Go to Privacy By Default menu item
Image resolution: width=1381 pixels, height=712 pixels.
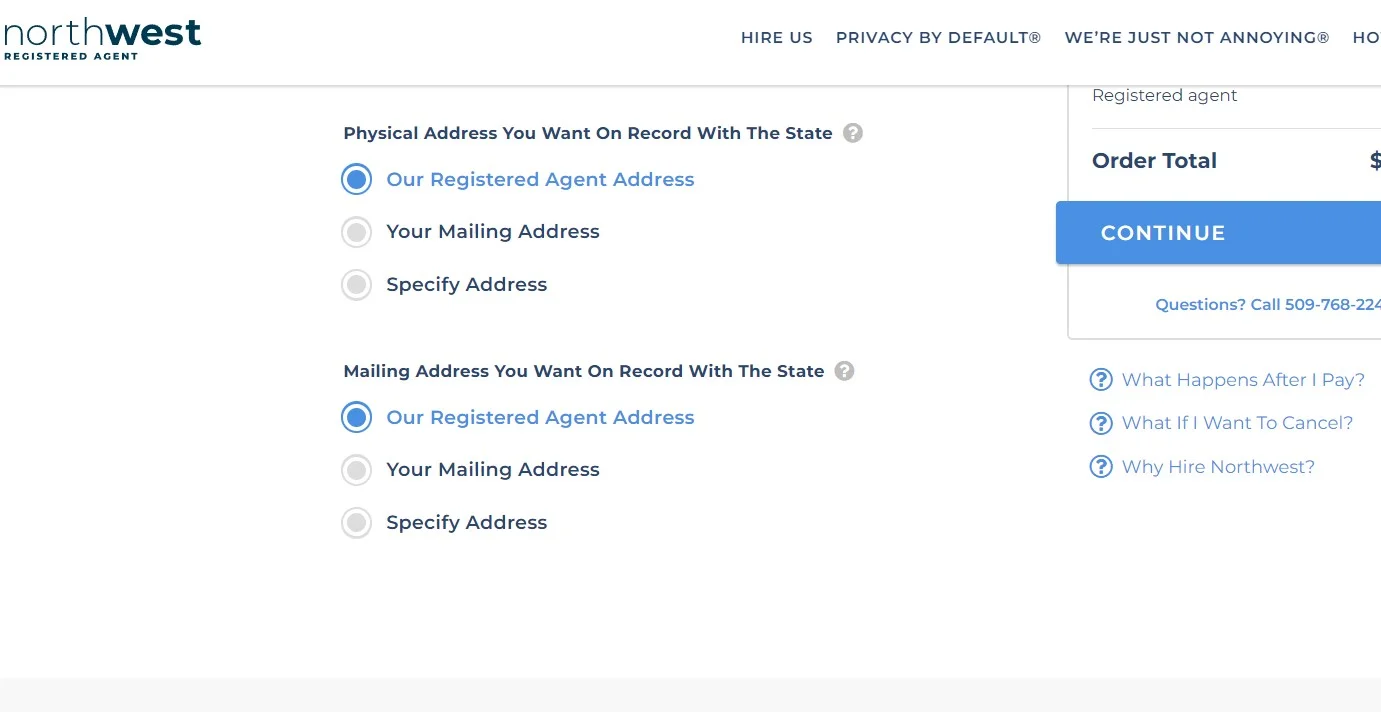(x=938, y=38)
